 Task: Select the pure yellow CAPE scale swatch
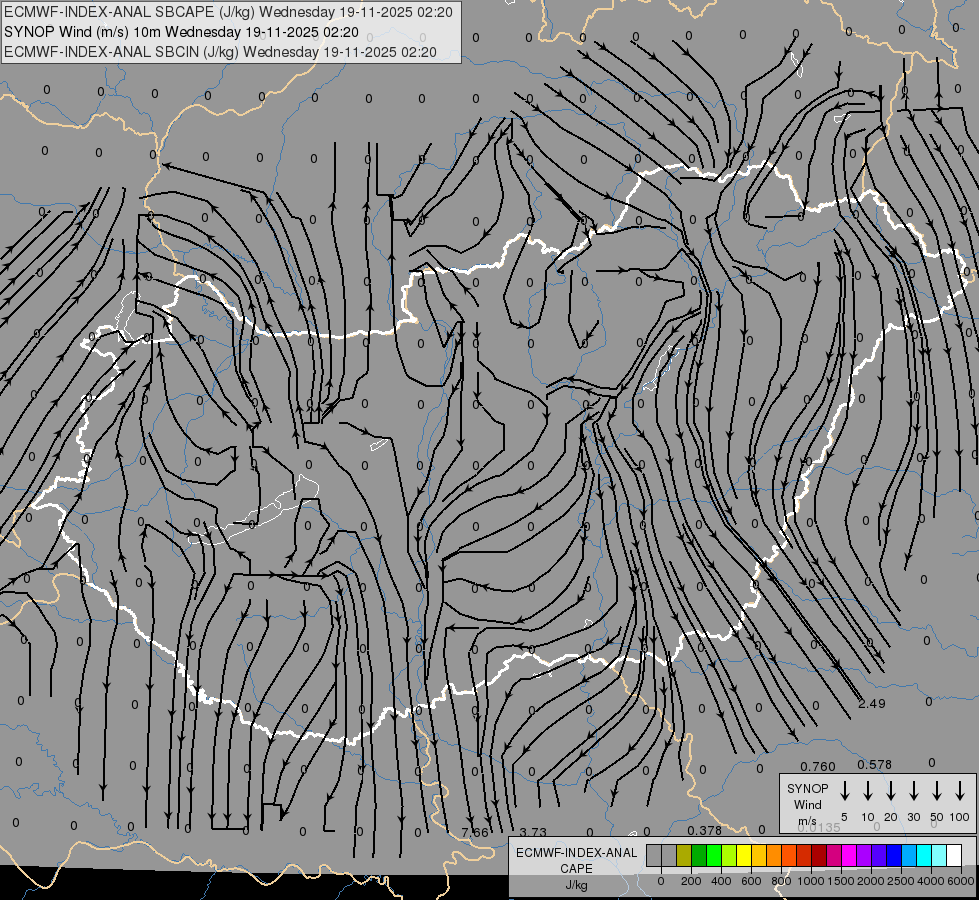pos(744,855)
